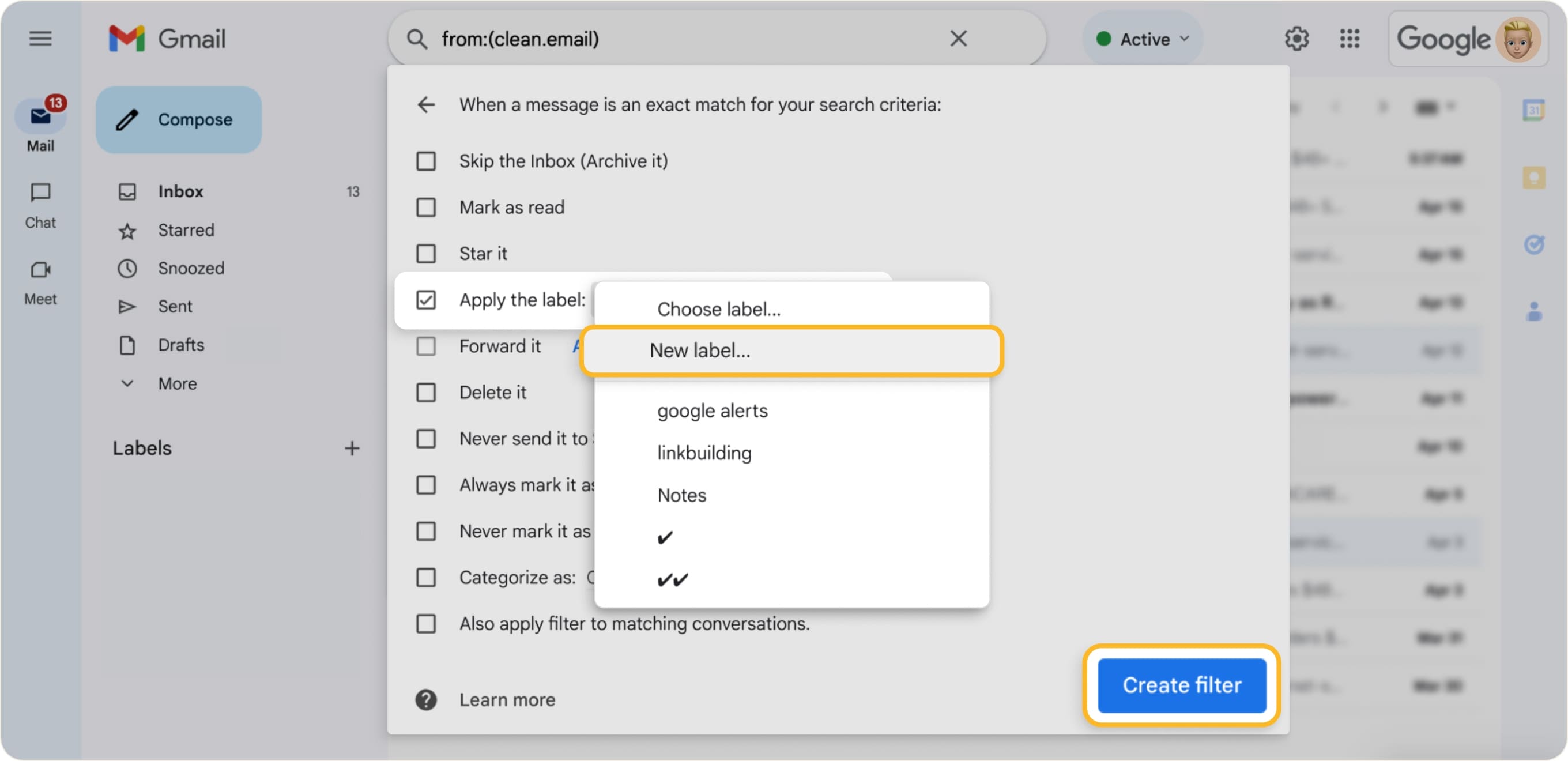Go back with the arrow in filter dialog
This screenshot has height=761, width=1568.
click(x=426, y=104)
